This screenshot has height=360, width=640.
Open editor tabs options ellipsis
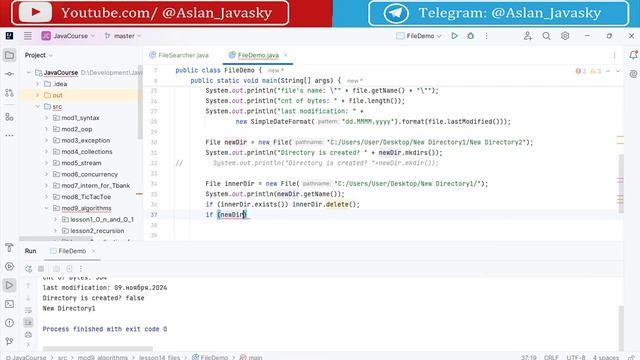(x=614, y=55)
